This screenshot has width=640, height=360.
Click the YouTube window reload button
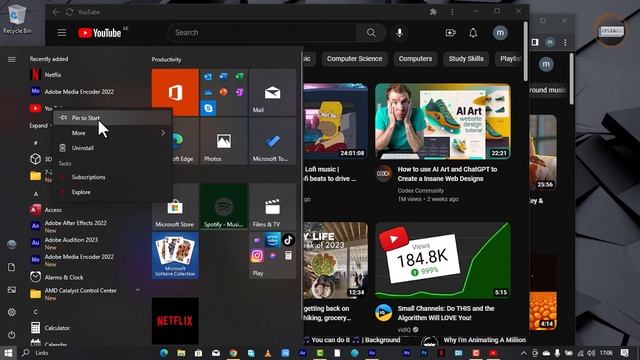[70, 12]
